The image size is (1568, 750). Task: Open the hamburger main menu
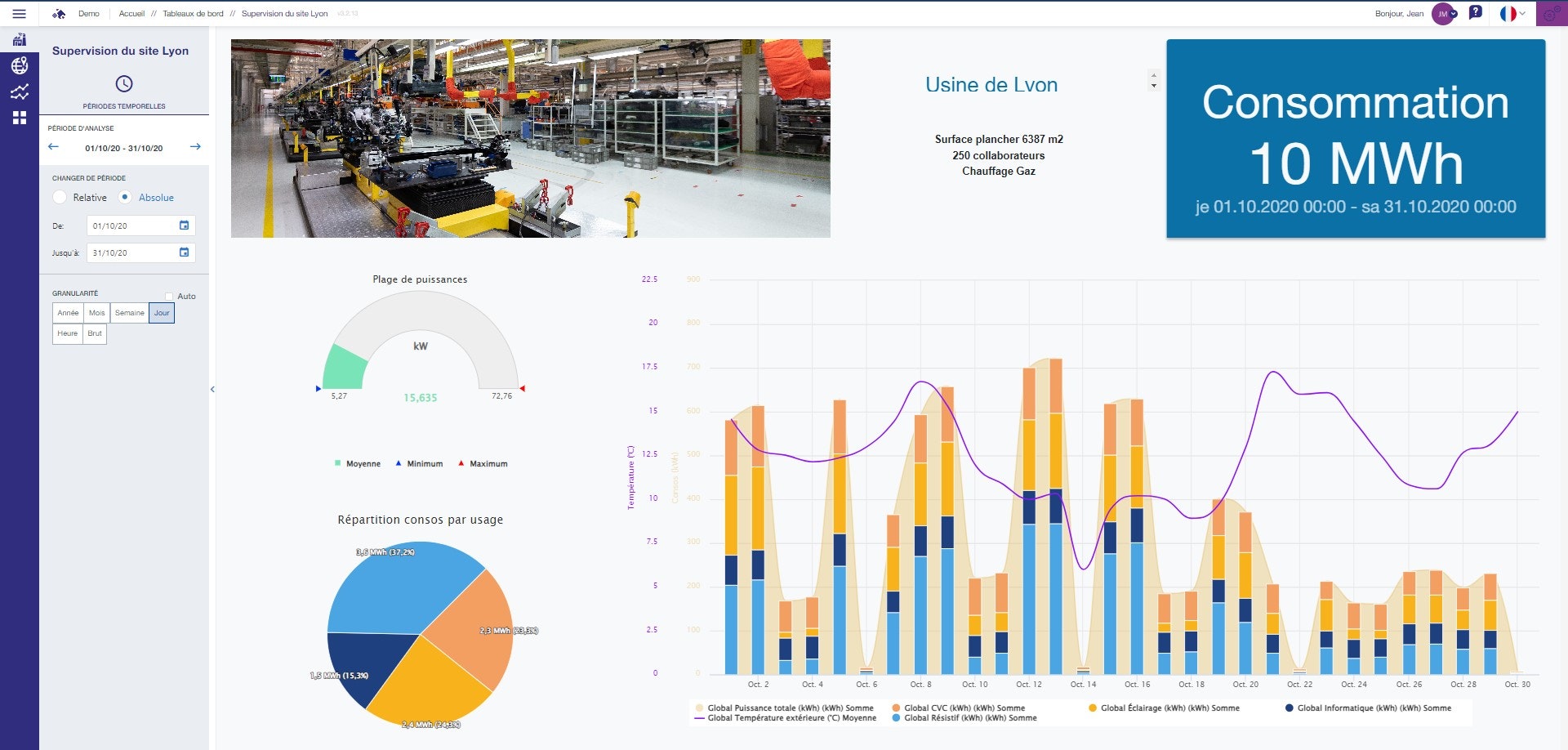click(x=19, y=14)
